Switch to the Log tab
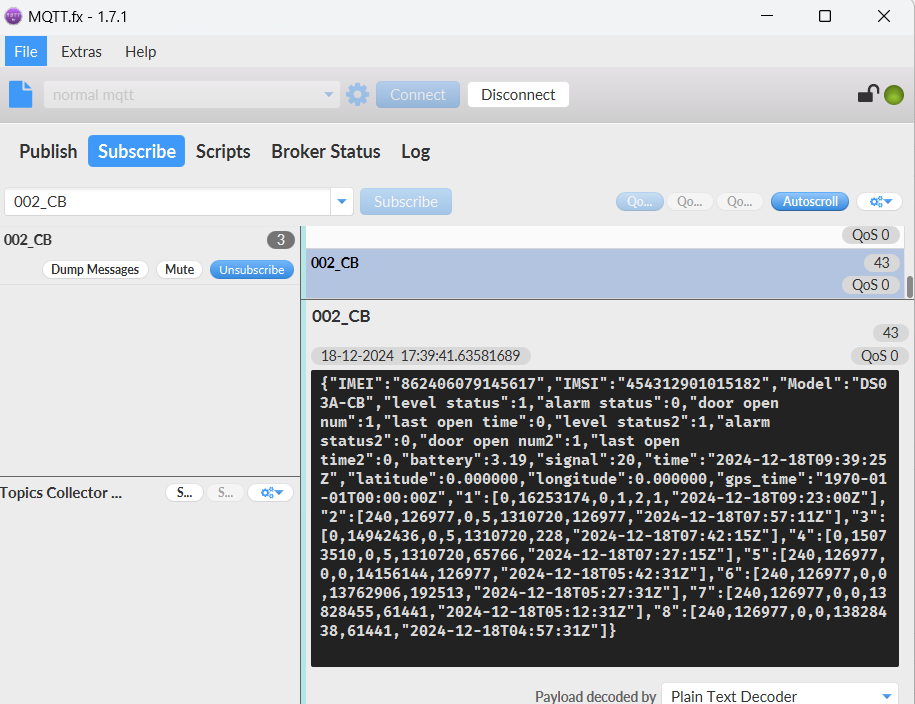Screen dimensions: 915x704 (x=415, y=151)
